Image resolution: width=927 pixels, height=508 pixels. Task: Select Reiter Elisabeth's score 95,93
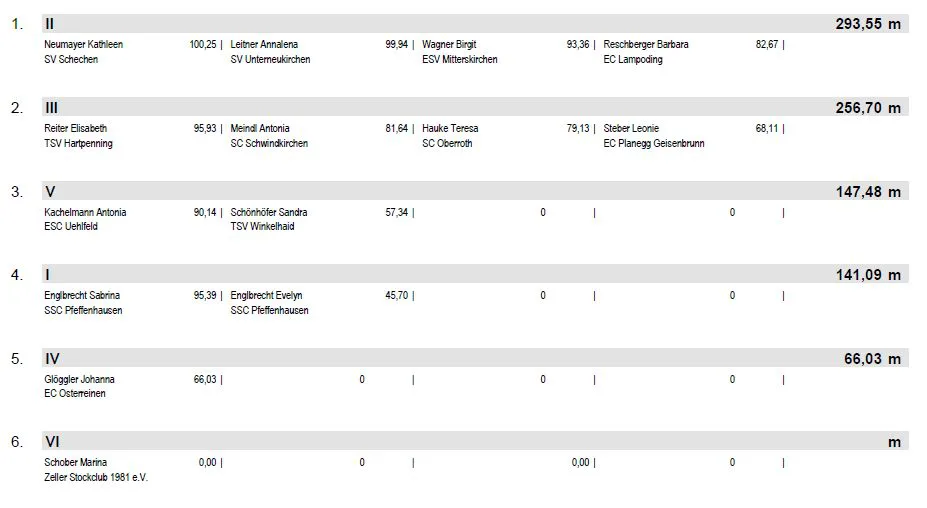coord(205,128)
